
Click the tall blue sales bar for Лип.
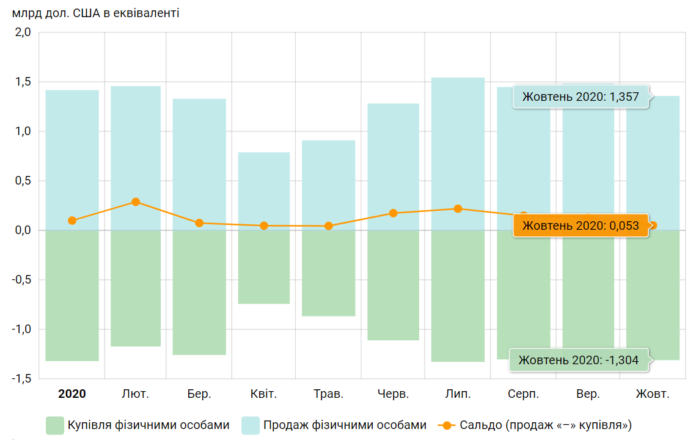458,150
